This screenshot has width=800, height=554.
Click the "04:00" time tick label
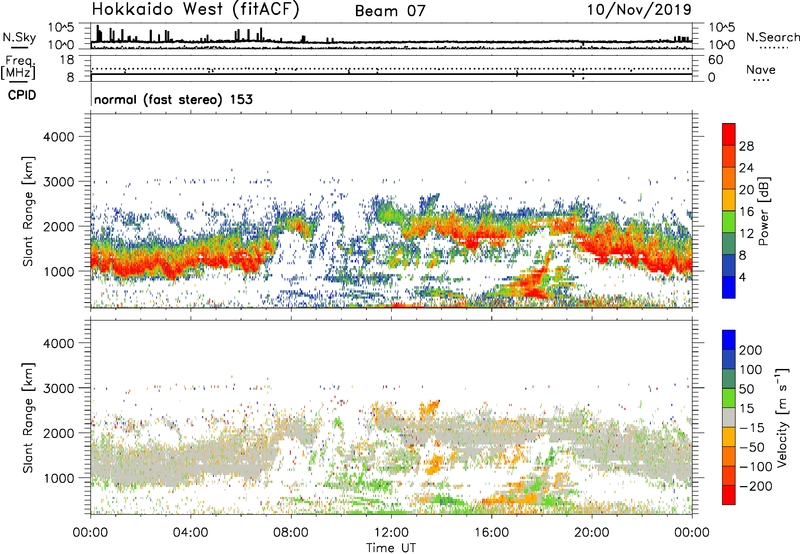[190, 533]
